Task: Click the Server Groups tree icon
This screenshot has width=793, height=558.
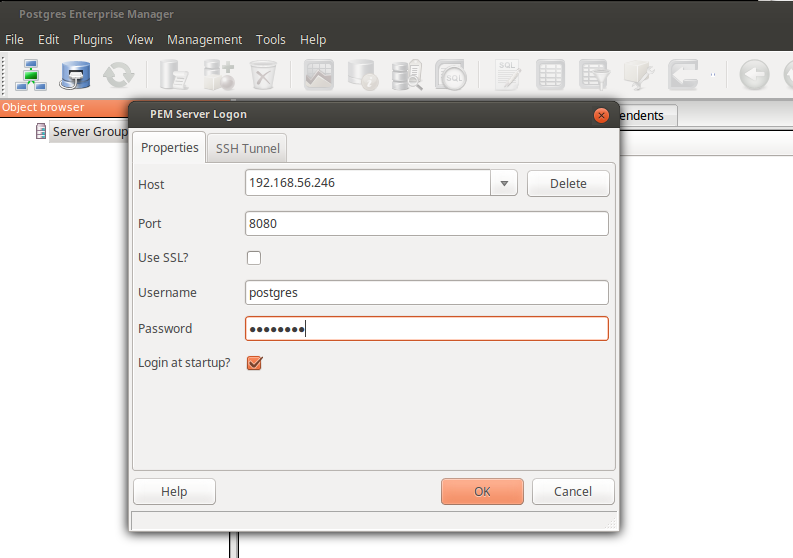Action: pos(40,131)
